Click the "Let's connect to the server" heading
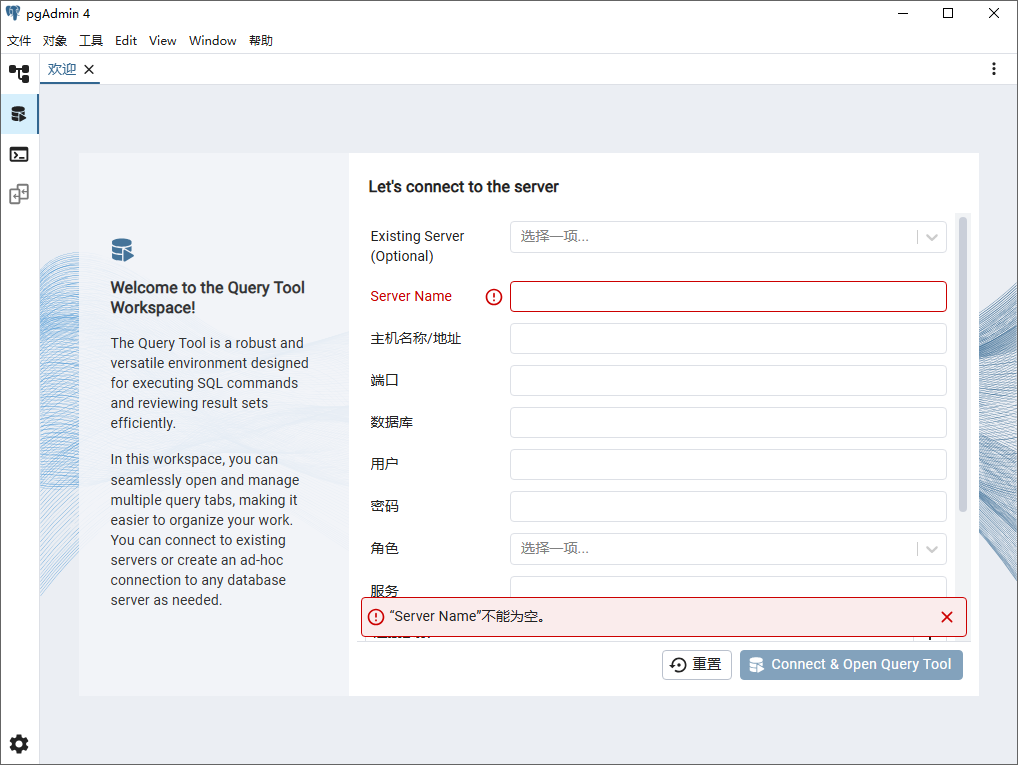 (x=464, y=187)
